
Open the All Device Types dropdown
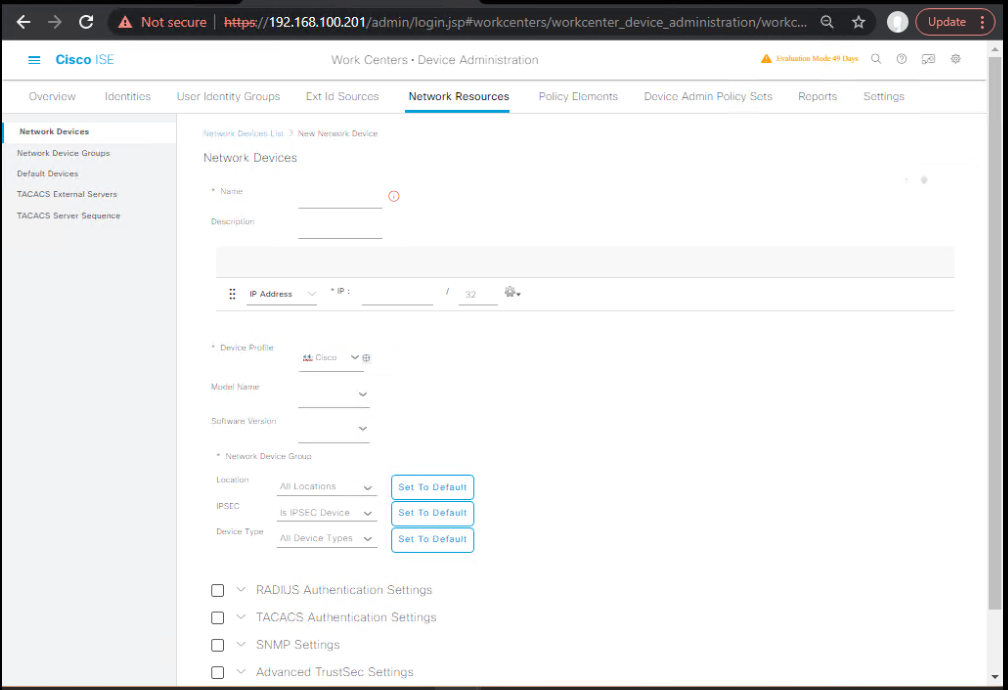(327, 538)
